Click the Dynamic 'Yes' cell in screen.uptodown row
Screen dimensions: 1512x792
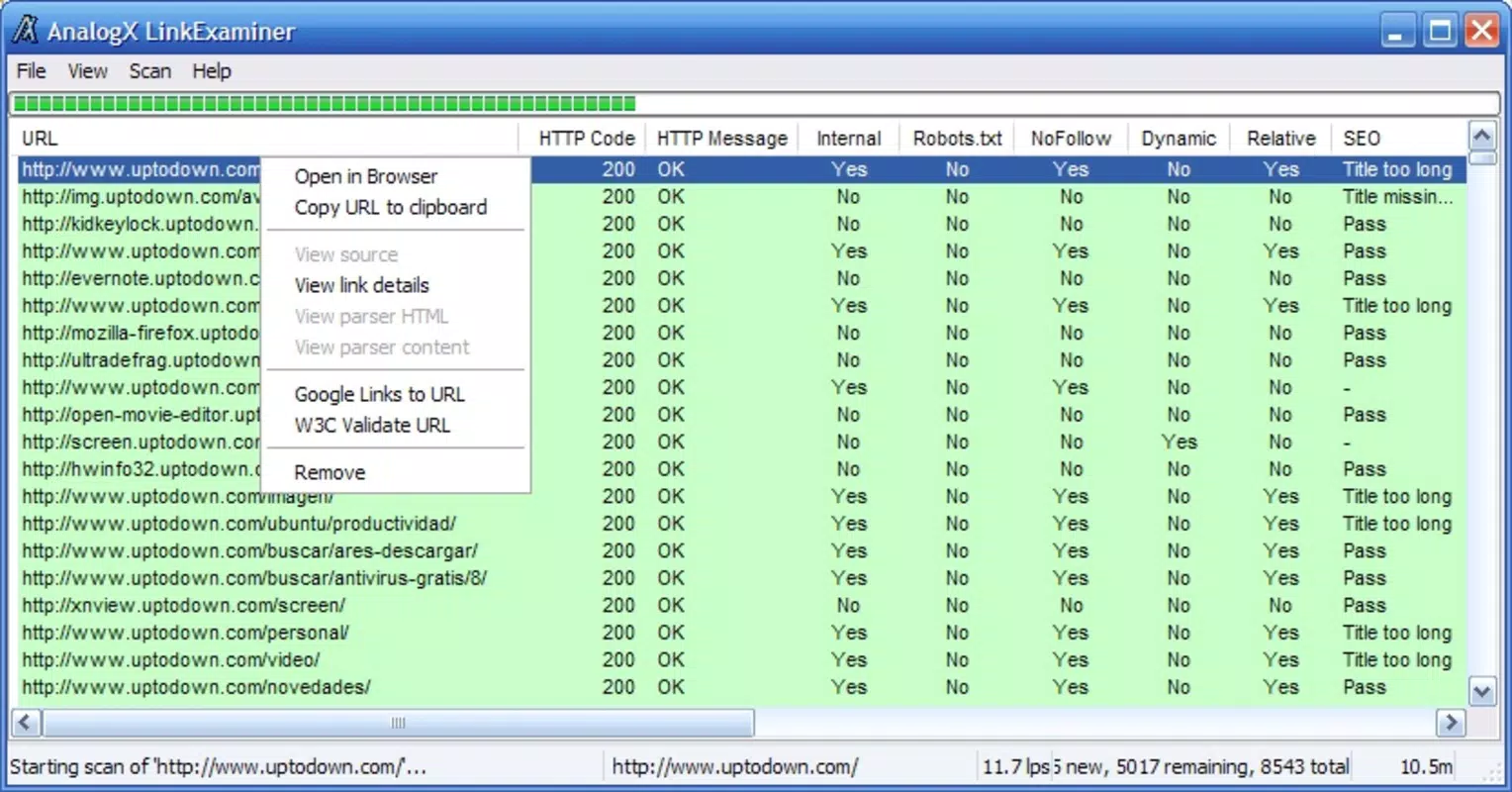point(1179,442)
